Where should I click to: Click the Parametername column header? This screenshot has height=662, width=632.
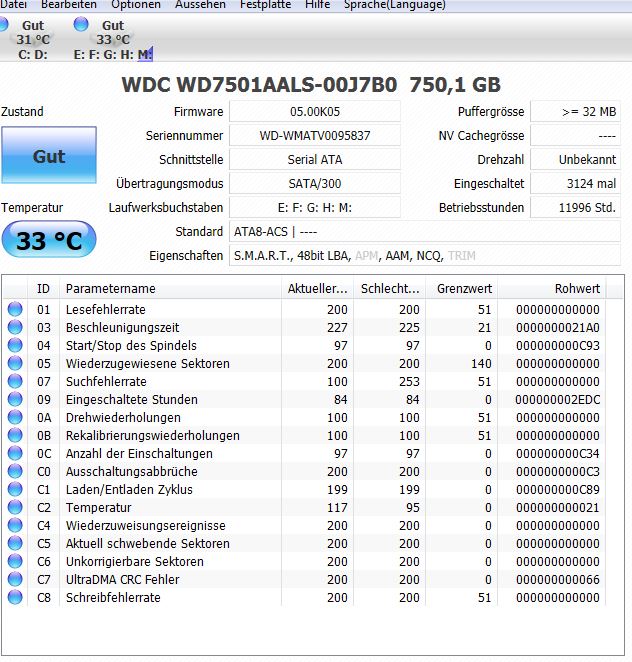pyautogui.click(x=171, y=289)
